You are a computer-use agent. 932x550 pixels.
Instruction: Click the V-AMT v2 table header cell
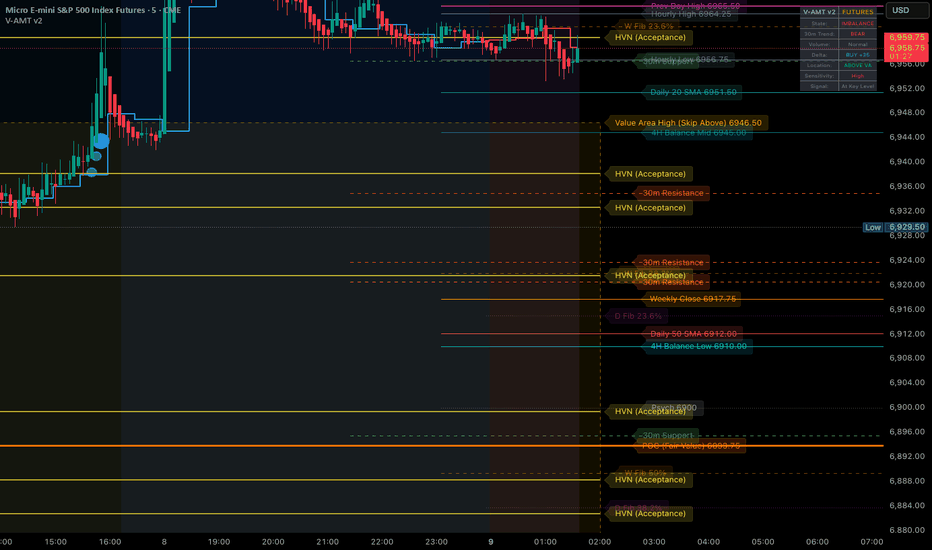pyautogui.click(x=819, y=12)
